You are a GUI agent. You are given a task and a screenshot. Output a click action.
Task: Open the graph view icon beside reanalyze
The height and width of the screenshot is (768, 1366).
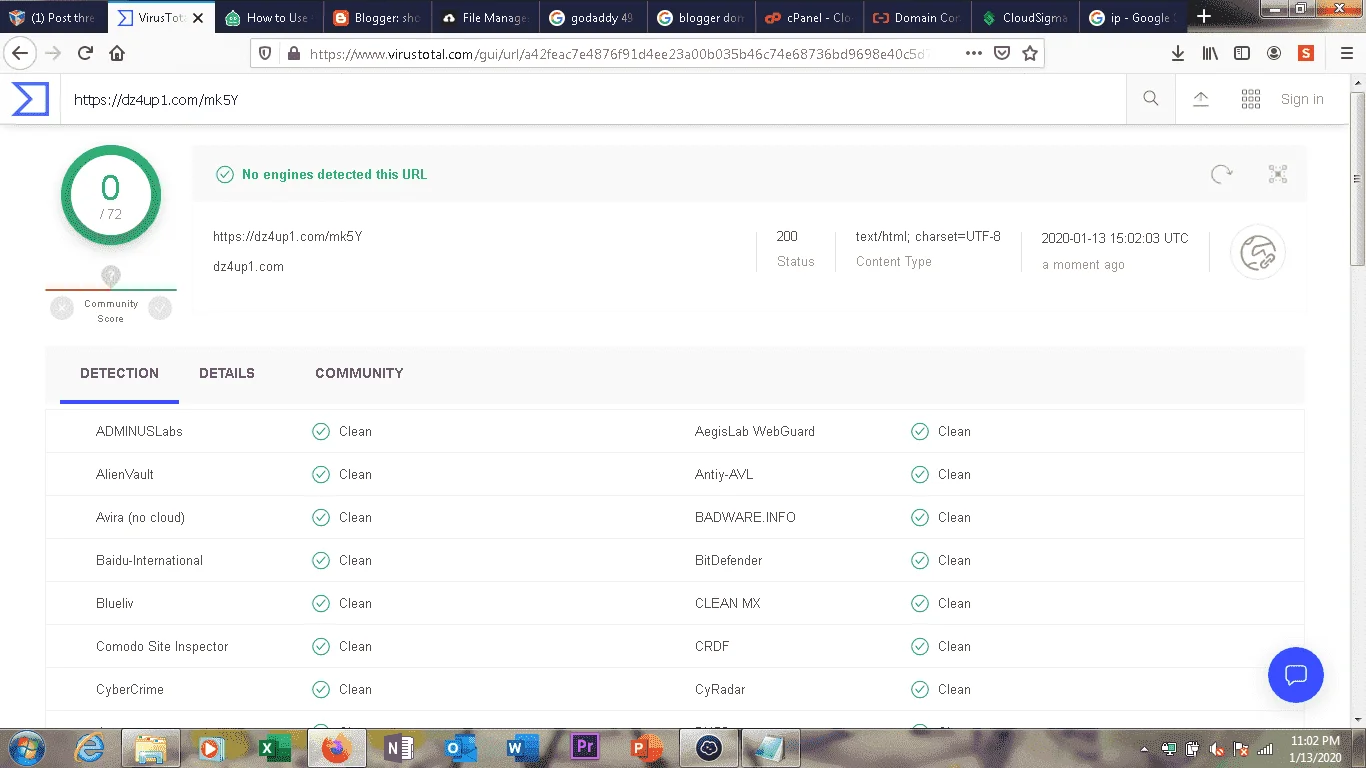pos(1278,174)
